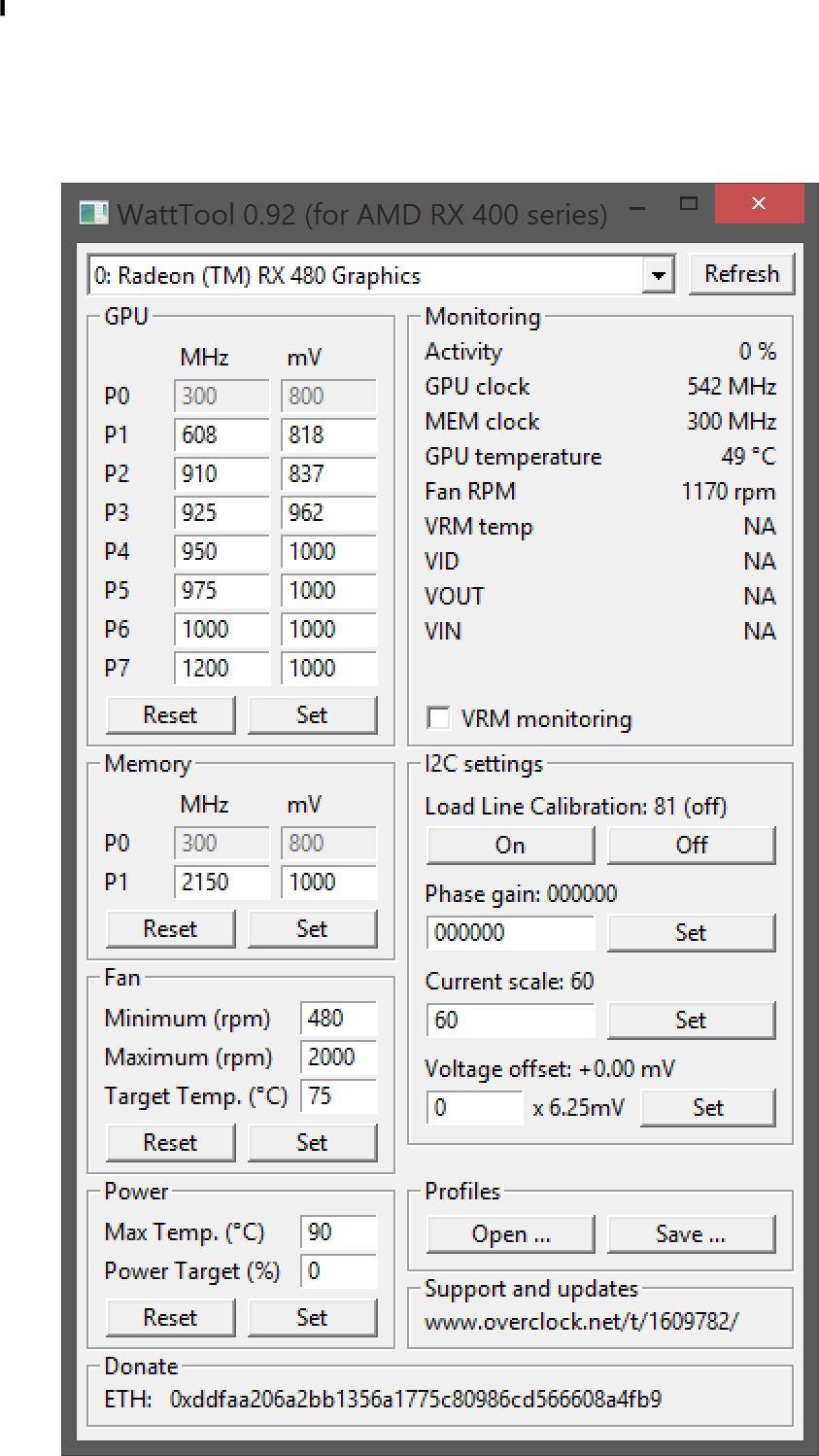Edit the Voltage offset field
Viewport: 819px width, 1456px height.
pyautogui.click(x=474, y=1107)
